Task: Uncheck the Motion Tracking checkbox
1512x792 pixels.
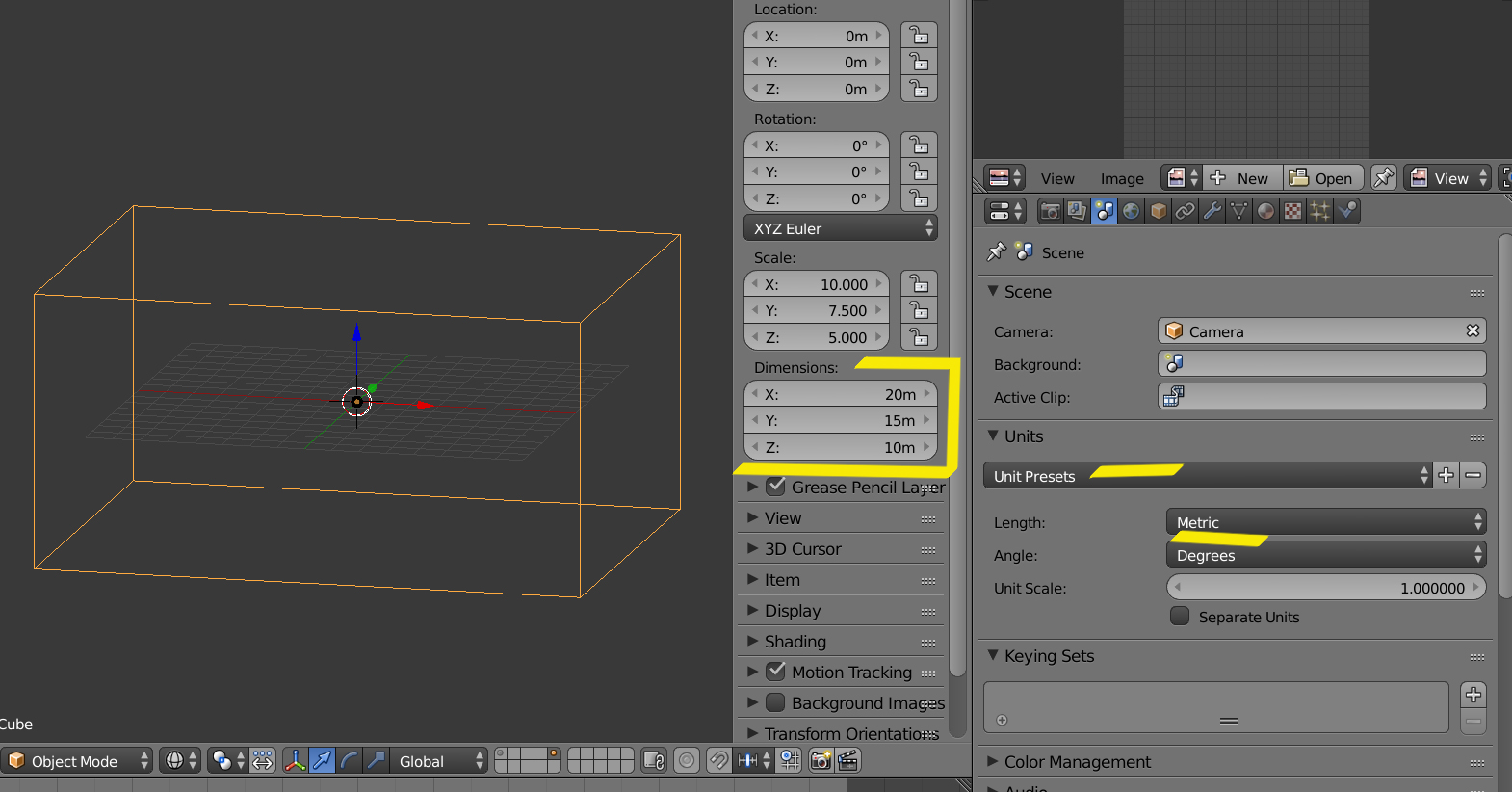Action: click(776, 672)
